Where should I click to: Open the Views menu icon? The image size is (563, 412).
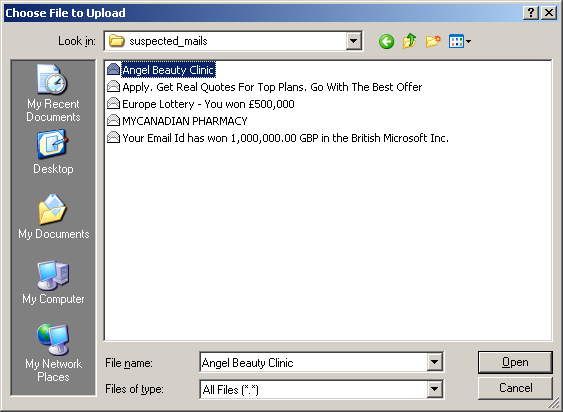(x=460, y=42)
